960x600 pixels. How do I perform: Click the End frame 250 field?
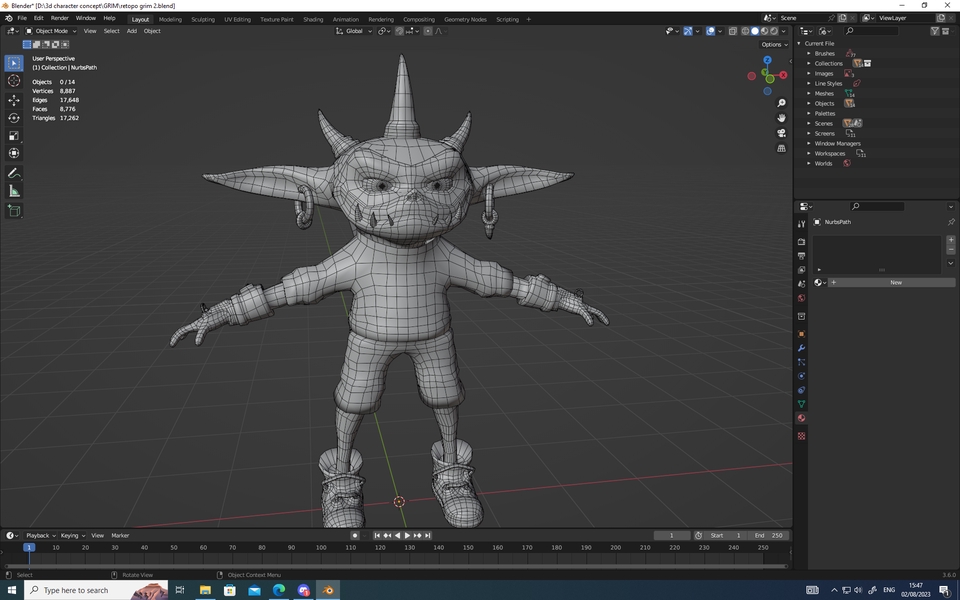point(768,536)
